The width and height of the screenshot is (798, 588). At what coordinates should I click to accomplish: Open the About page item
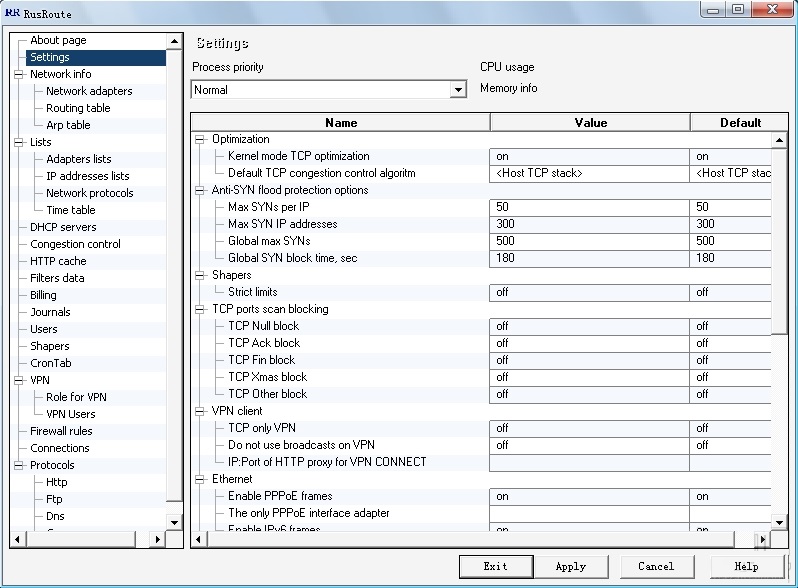58,40
